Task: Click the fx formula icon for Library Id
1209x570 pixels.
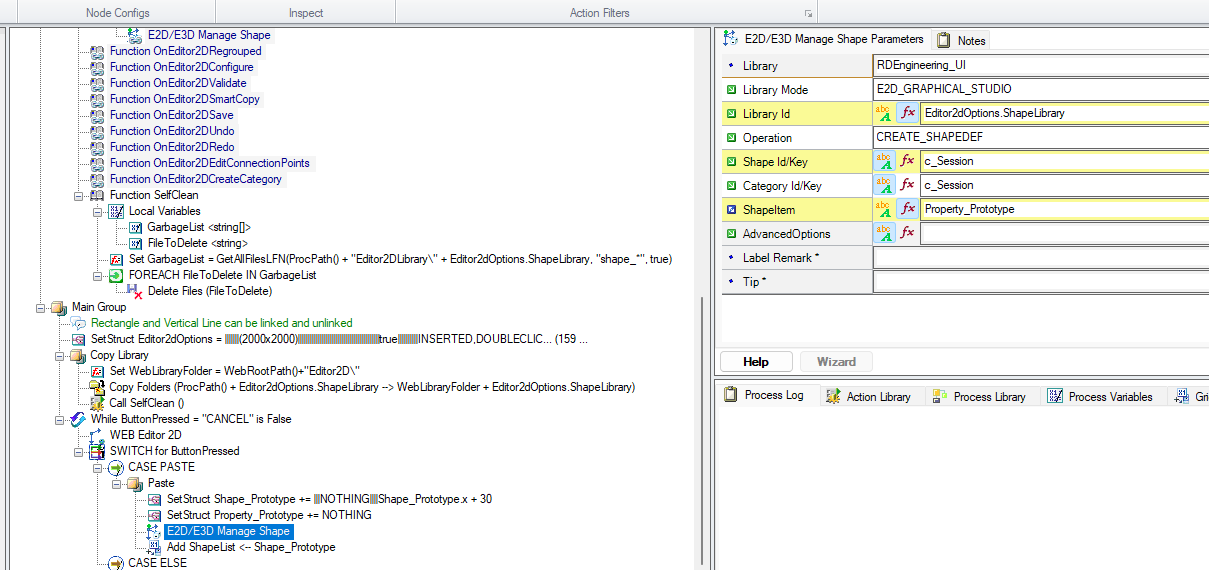Action: (908, 113)
